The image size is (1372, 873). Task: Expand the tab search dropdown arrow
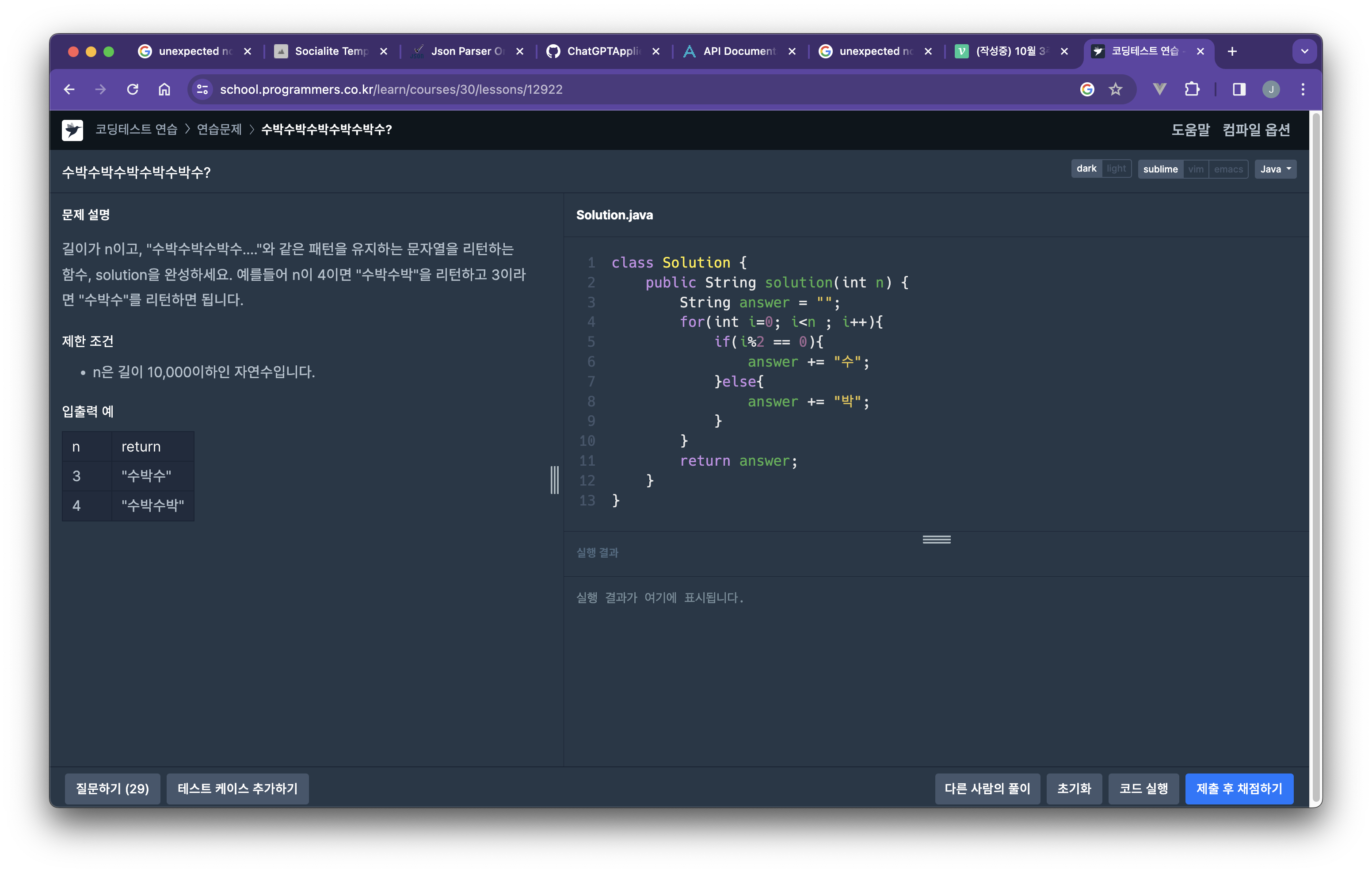[1304, 51]
